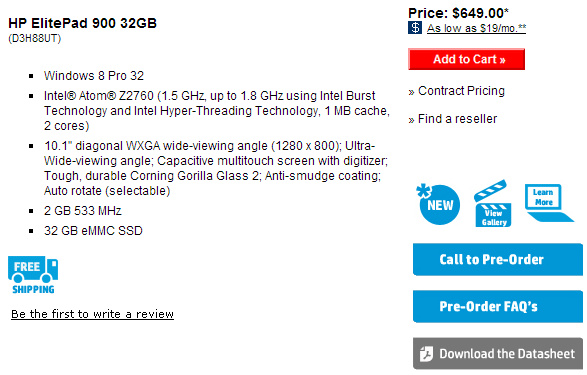Click the PDF icon on the datasheet button
This screenshot has height=375, width=587.
[x=426, y=354]
